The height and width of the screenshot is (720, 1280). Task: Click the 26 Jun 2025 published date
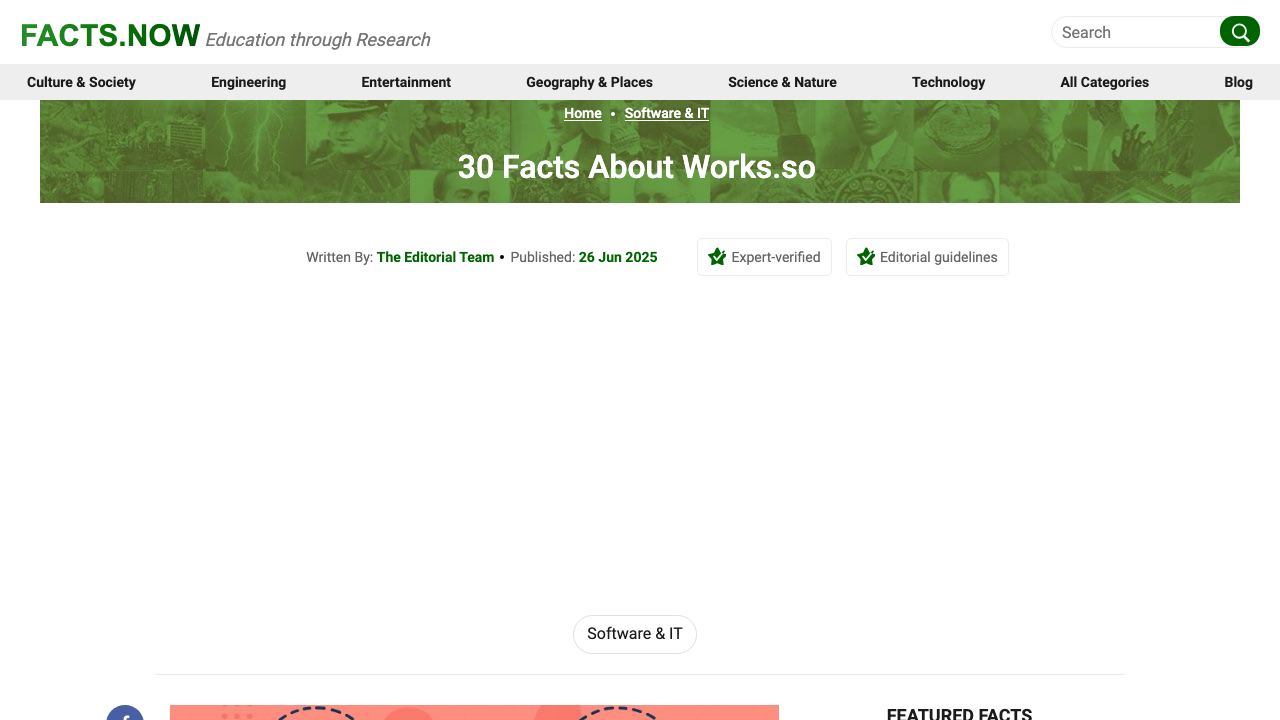pyautogui.click(x=618, y=257)
